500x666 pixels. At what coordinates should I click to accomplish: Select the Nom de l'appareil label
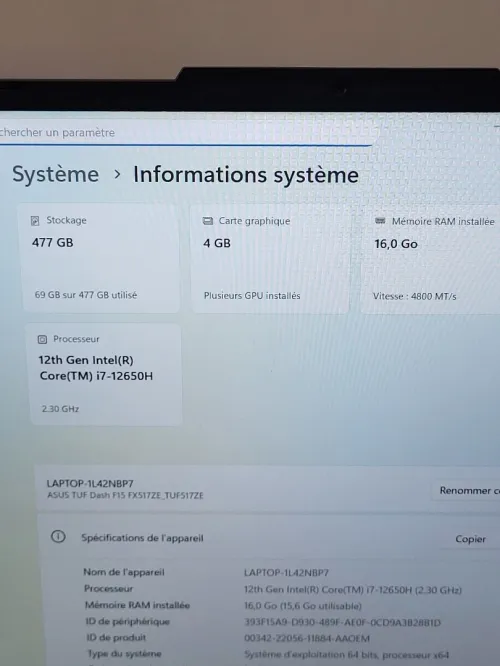coord(124,572)
